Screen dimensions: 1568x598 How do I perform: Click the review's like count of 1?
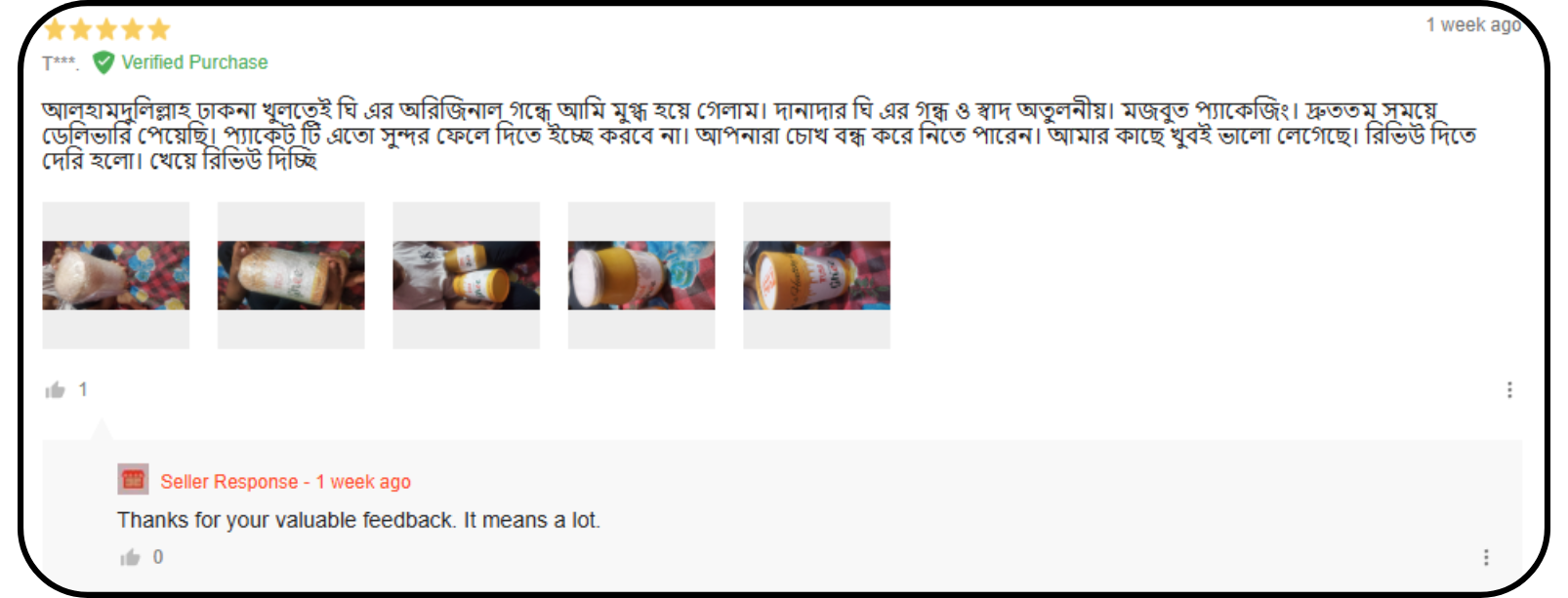click(x=83, y=390)
